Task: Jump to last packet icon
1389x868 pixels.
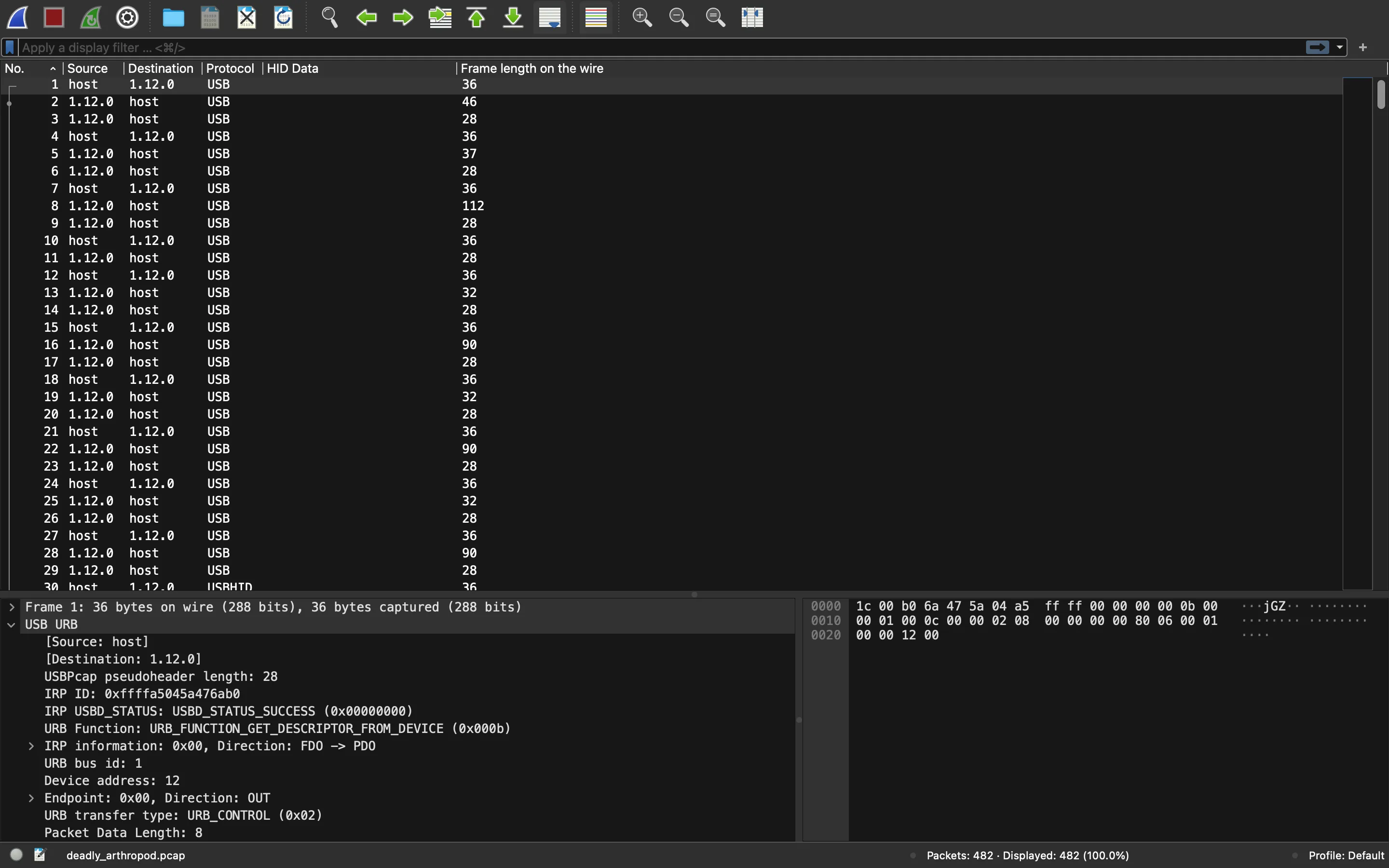Action: point(514,18)
